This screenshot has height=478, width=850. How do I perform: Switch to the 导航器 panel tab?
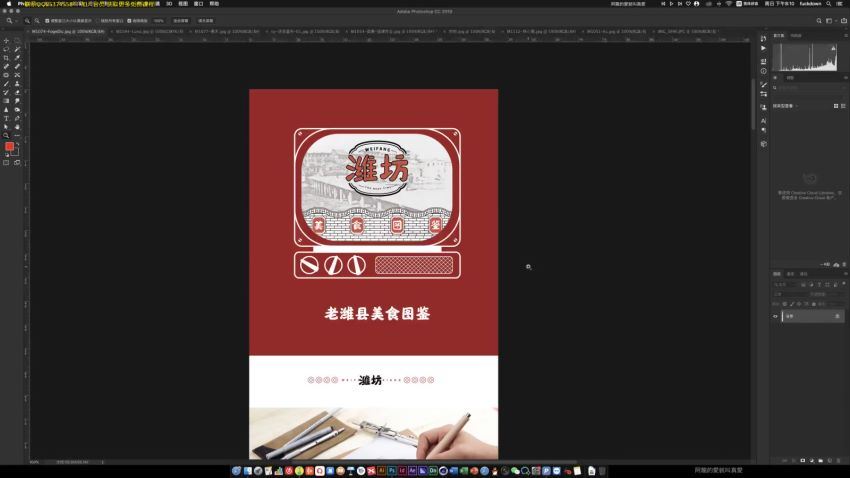coord(795,36)
